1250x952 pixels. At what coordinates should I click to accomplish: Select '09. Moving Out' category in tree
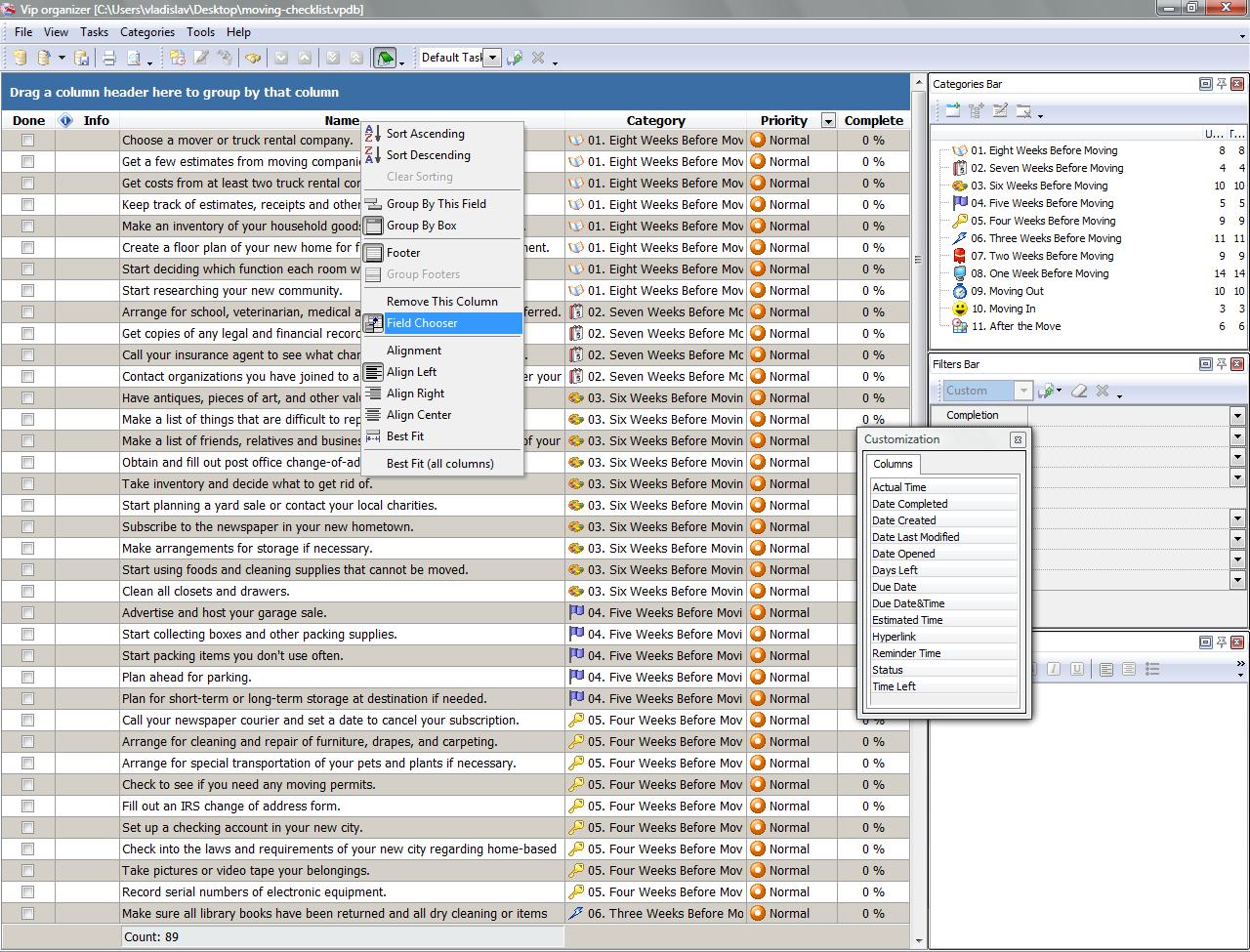click(x=1016, y=291)
